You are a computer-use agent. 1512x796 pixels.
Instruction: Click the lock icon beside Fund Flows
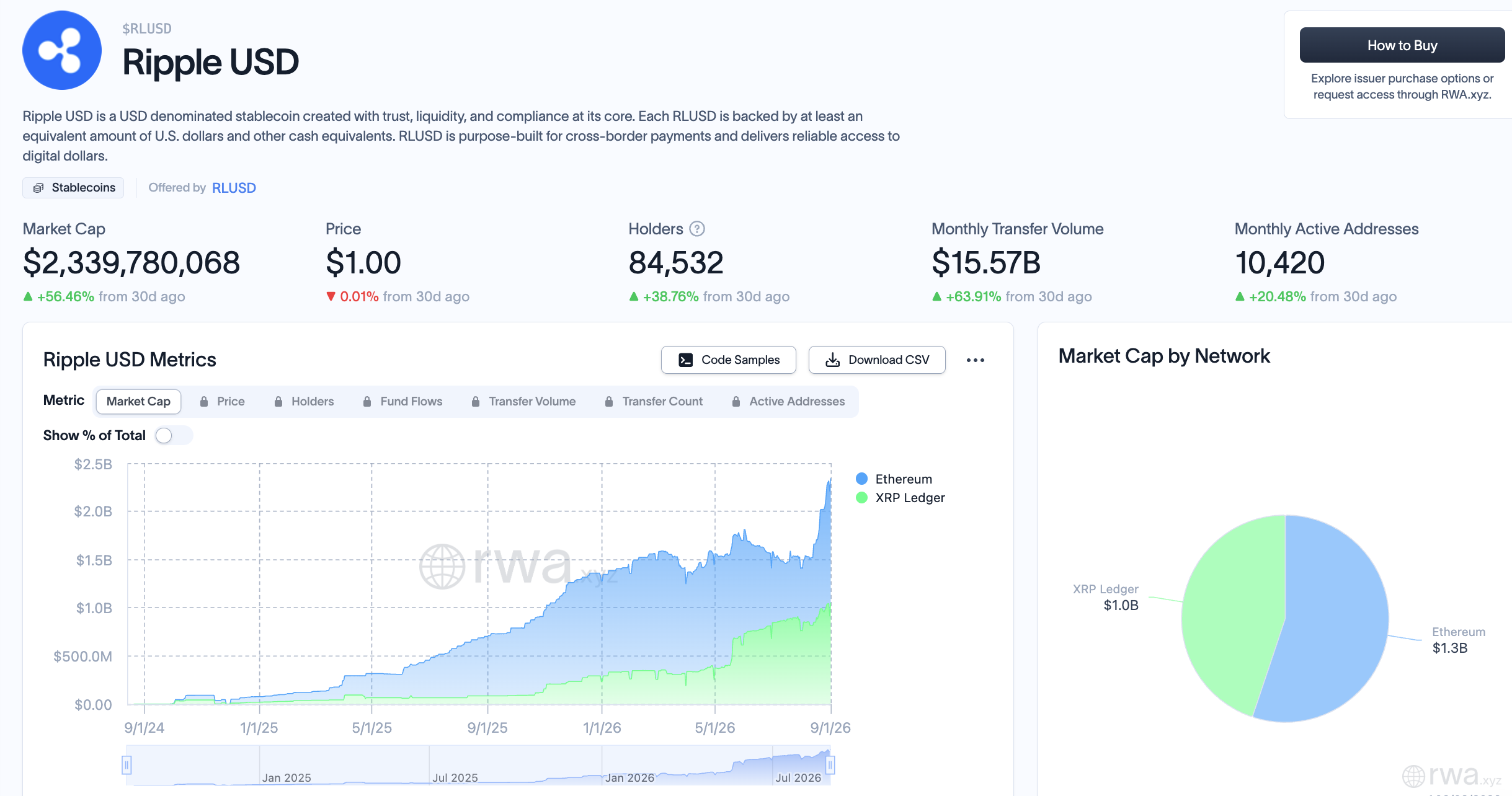[367, 402]
